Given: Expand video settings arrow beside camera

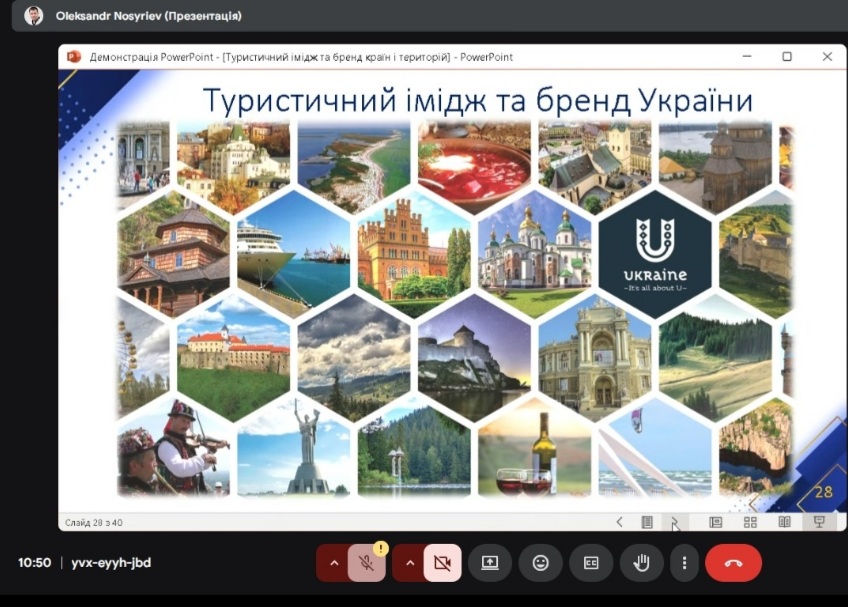Looking at the screenshot, I should [x=409, y=563].
